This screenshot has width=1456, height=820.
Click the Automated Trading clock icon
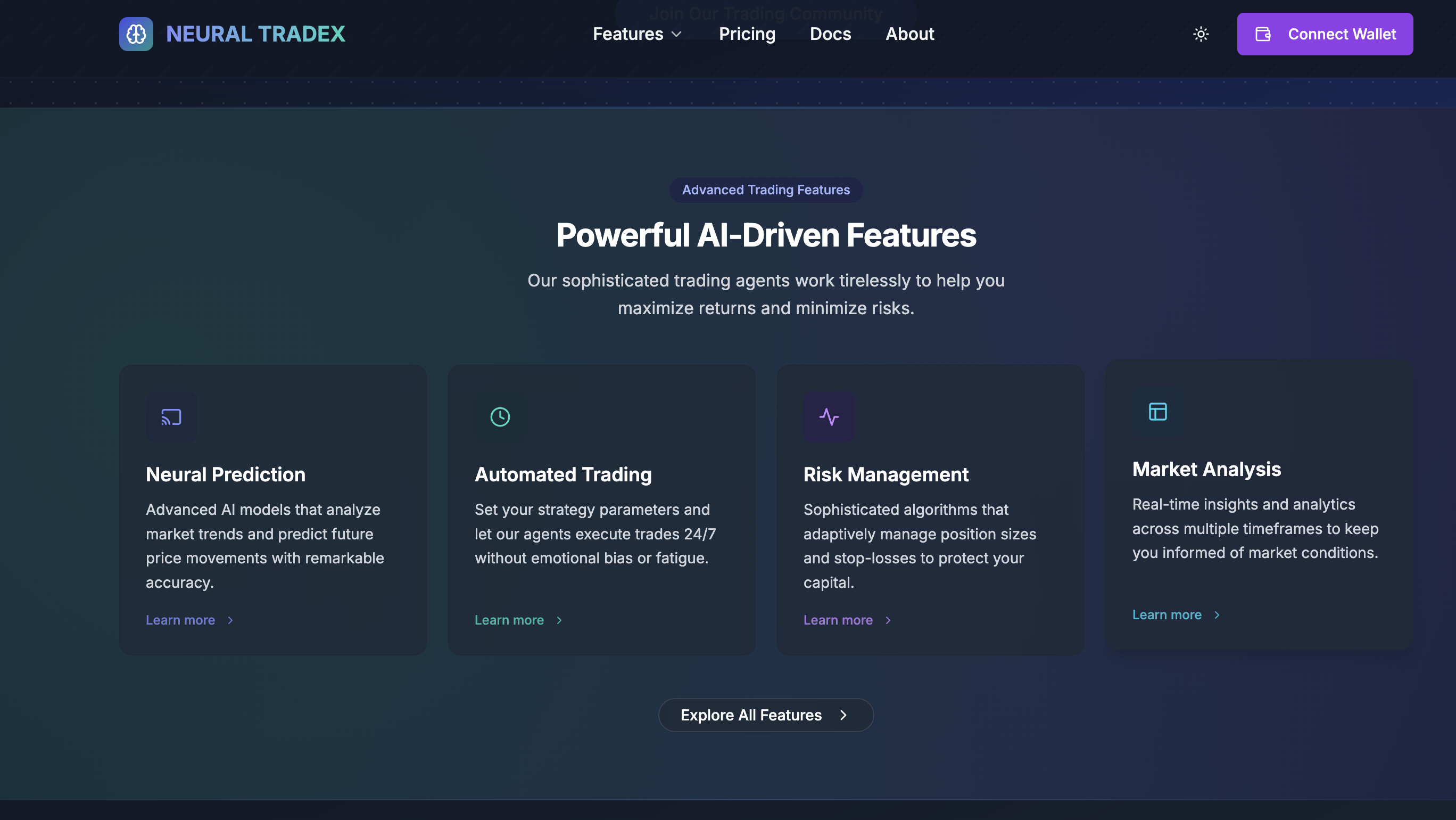click(500, 417)
